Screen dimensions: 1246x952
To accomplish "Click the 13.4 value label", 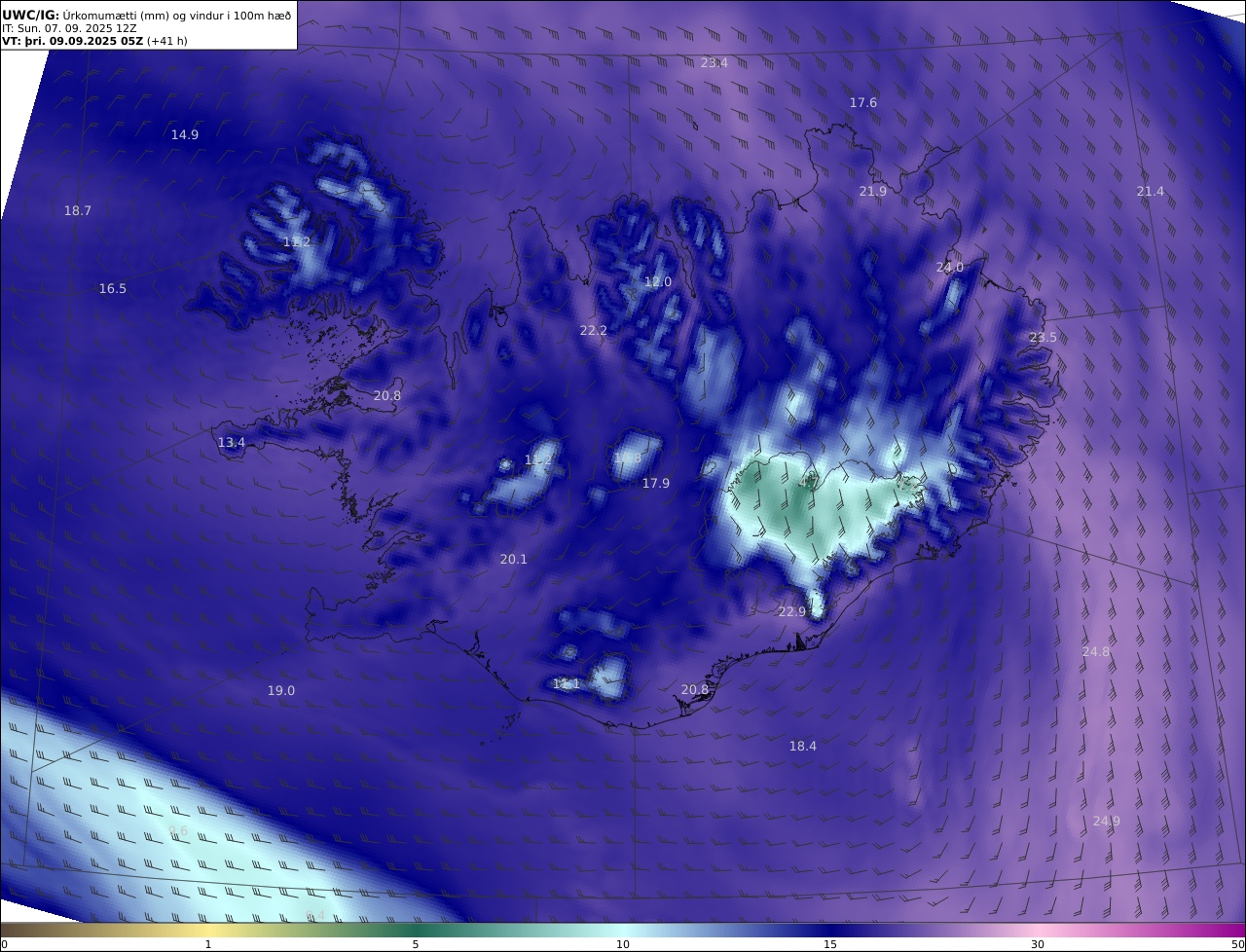I will [232, 442].
